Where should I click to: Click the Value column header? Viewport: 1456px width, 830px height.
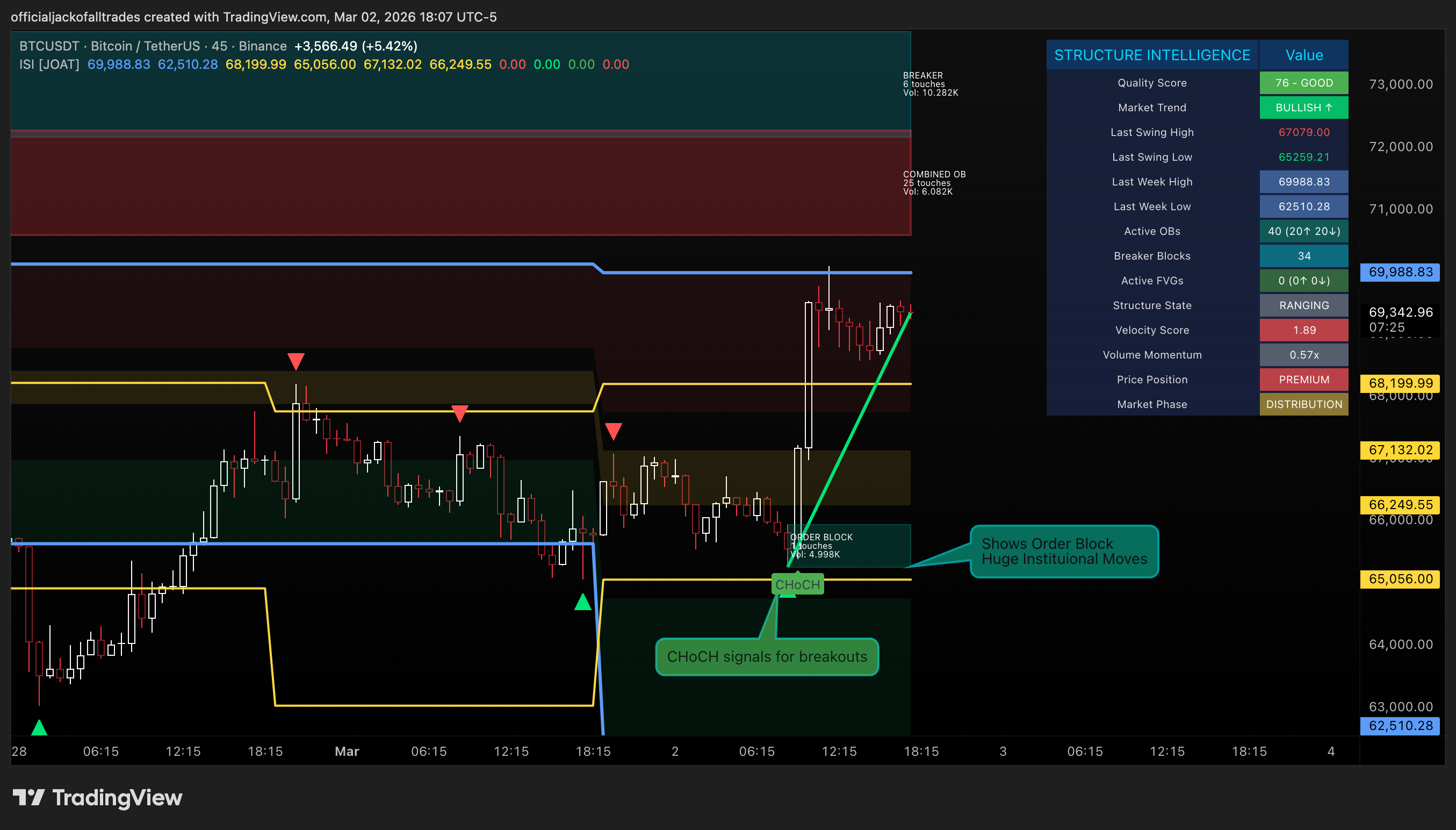(1304, 55)
